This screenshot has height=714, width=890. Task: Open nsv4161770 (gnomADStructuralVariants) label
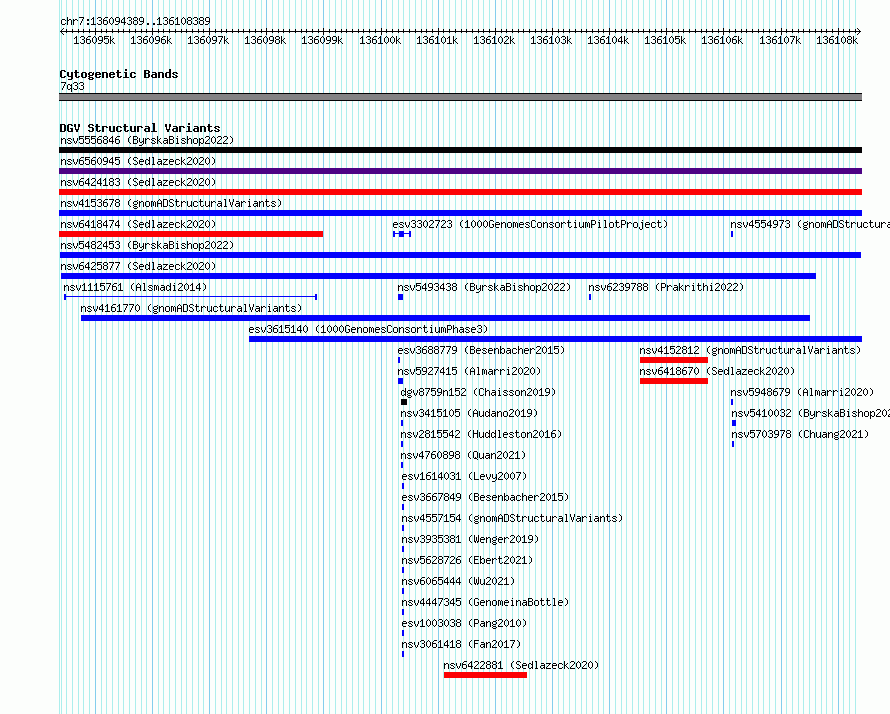(191, 308)
